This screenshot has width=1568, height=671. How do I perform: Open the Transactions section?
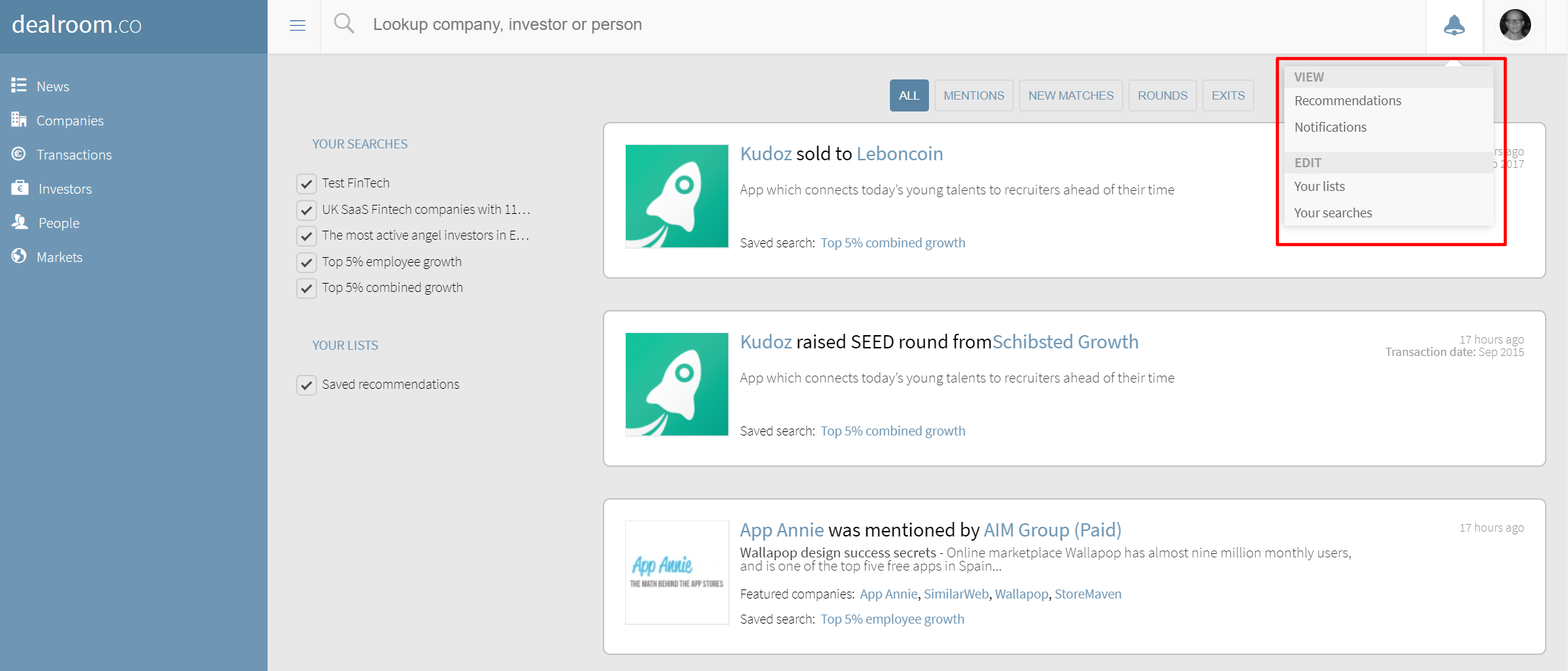[74, 155]
